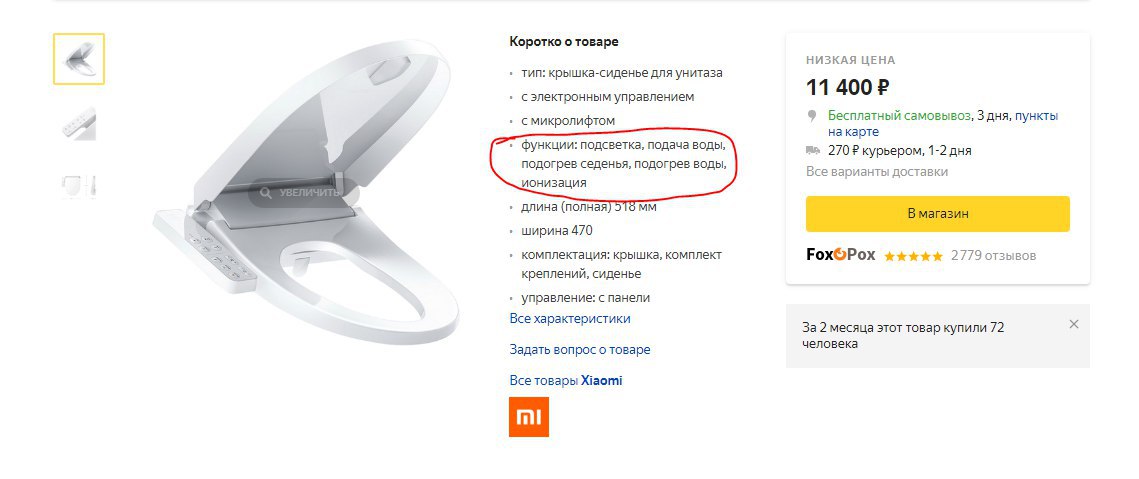Select the first product thumbnail
Viewport: 1139px width, 479px height.
78,59
